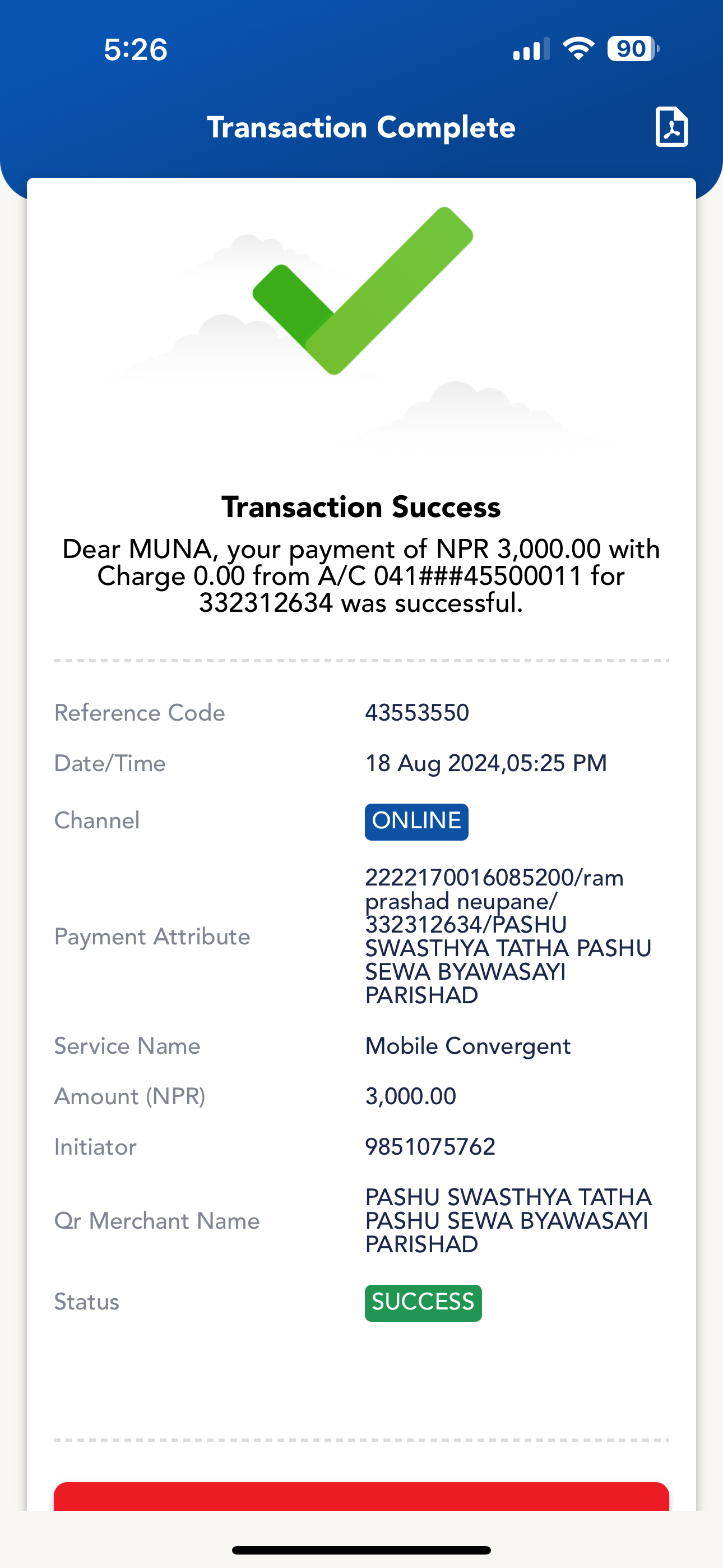Tap the cellular signal bars

[531, 49]
